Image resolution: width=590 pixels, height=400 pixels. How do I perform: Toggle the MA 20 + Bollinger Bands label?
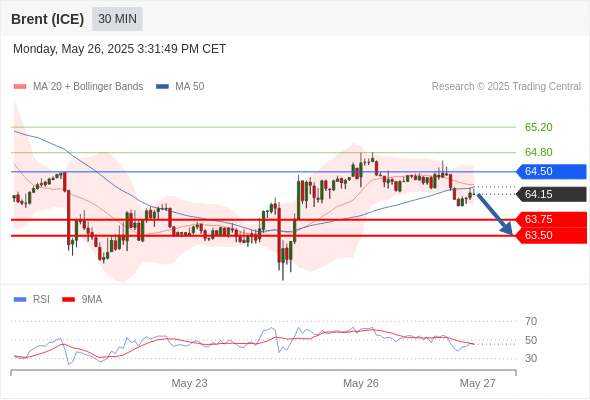[88, 87]
